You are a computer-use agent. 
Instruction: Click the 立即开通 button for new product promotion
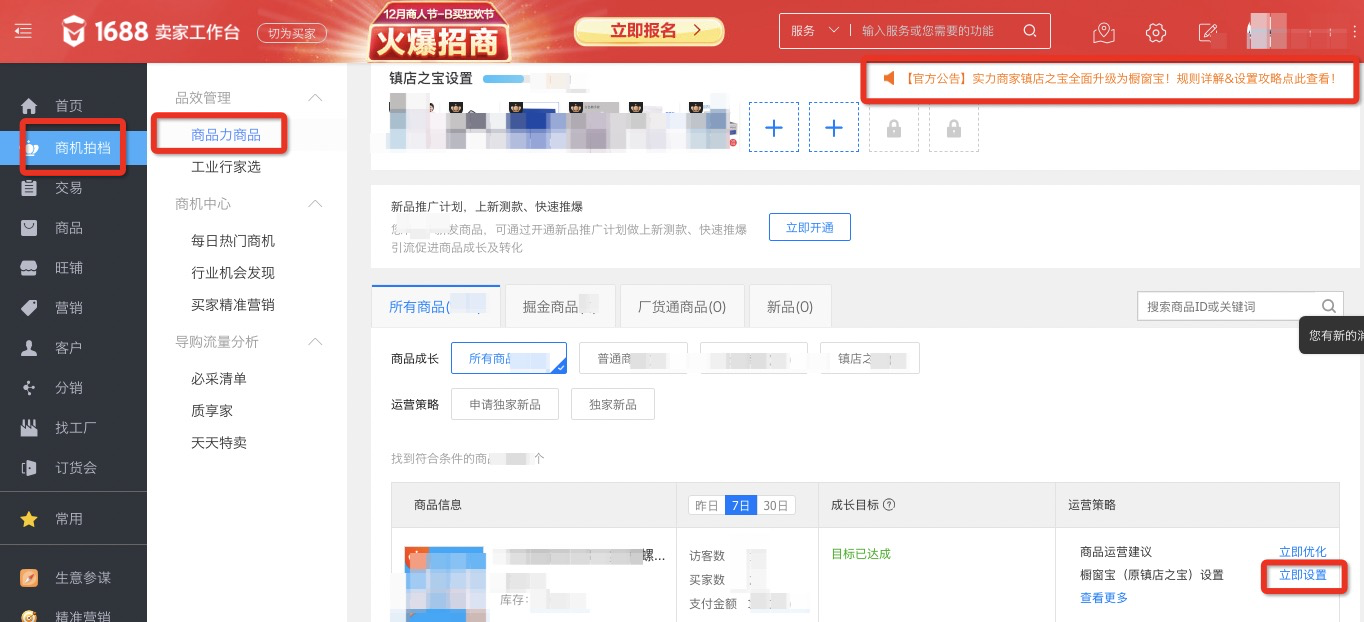(x=809, y=227)
